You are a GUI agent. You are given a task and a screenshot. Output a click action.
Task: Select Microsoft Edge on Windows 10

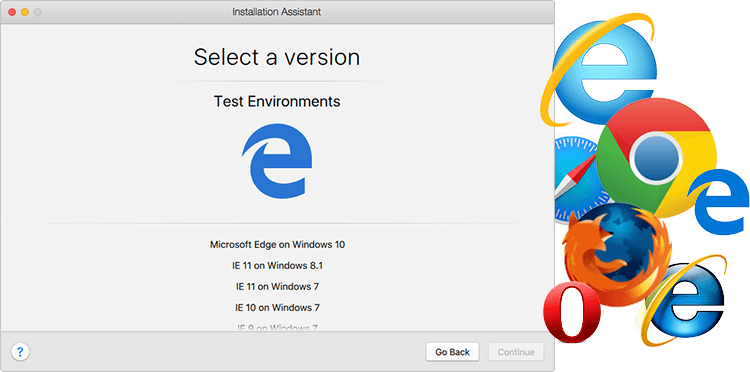click(x=277, y=244)
